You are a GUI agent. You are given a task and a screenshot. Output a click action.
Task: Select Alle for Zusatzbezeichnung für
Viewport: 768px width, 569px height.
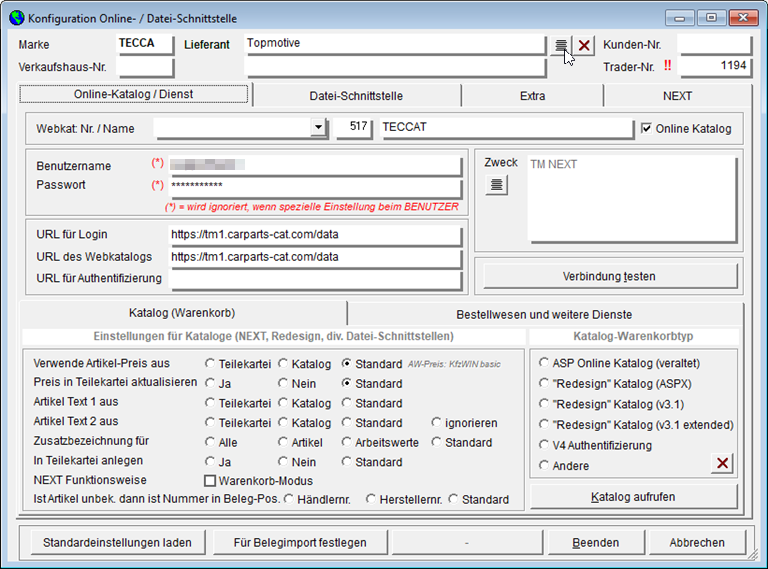click(210, 442)
